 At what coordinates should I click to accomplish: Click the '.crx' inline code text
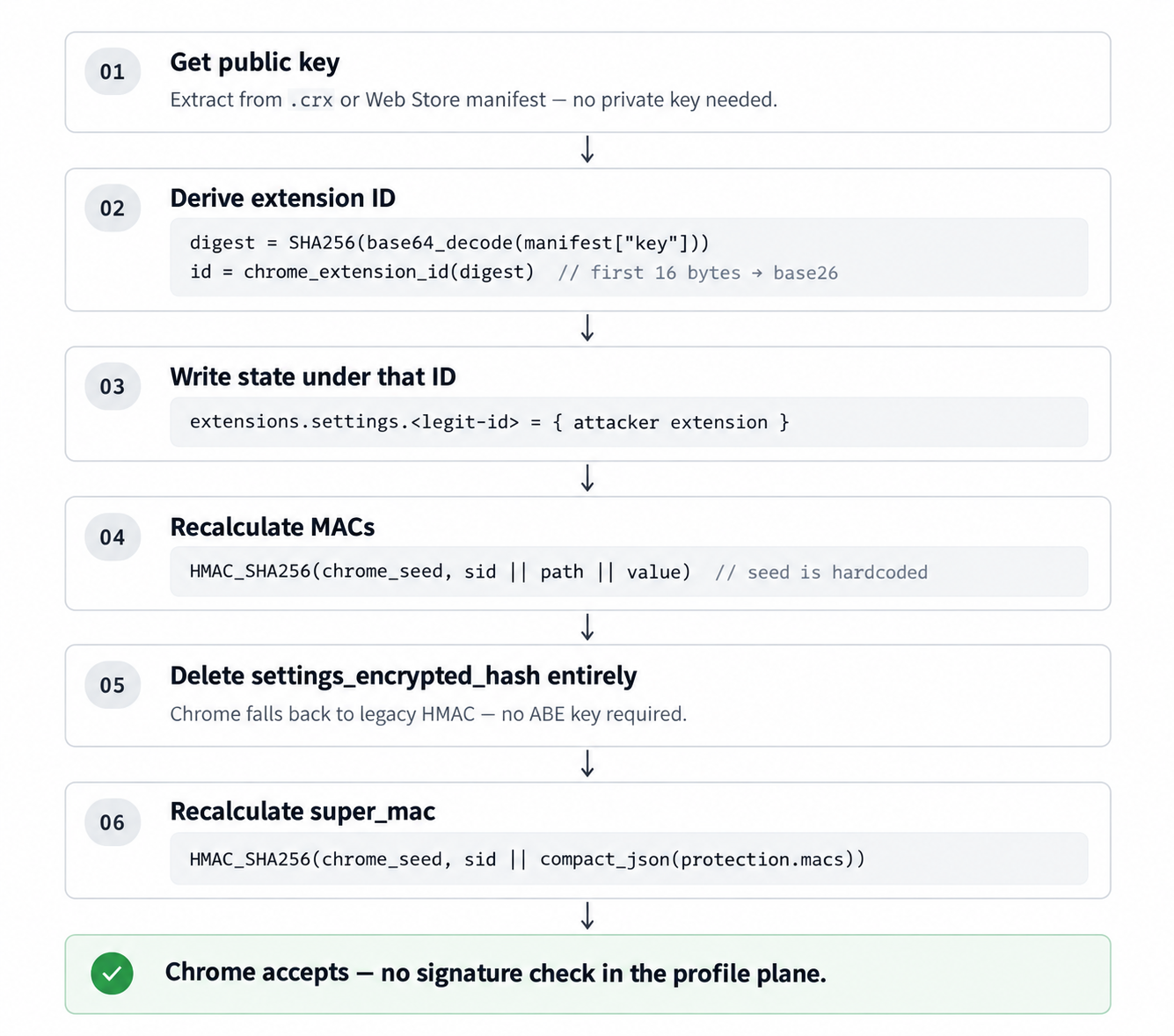point(311,100)
